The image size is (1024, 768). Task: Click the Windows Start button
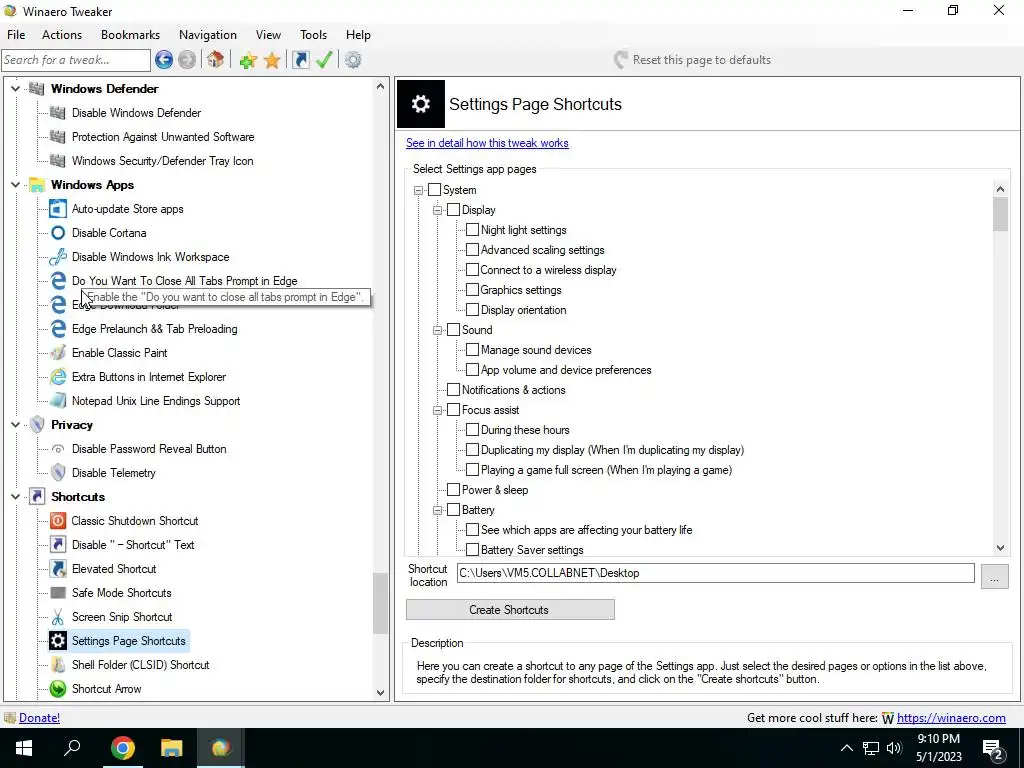click(24, 748)
